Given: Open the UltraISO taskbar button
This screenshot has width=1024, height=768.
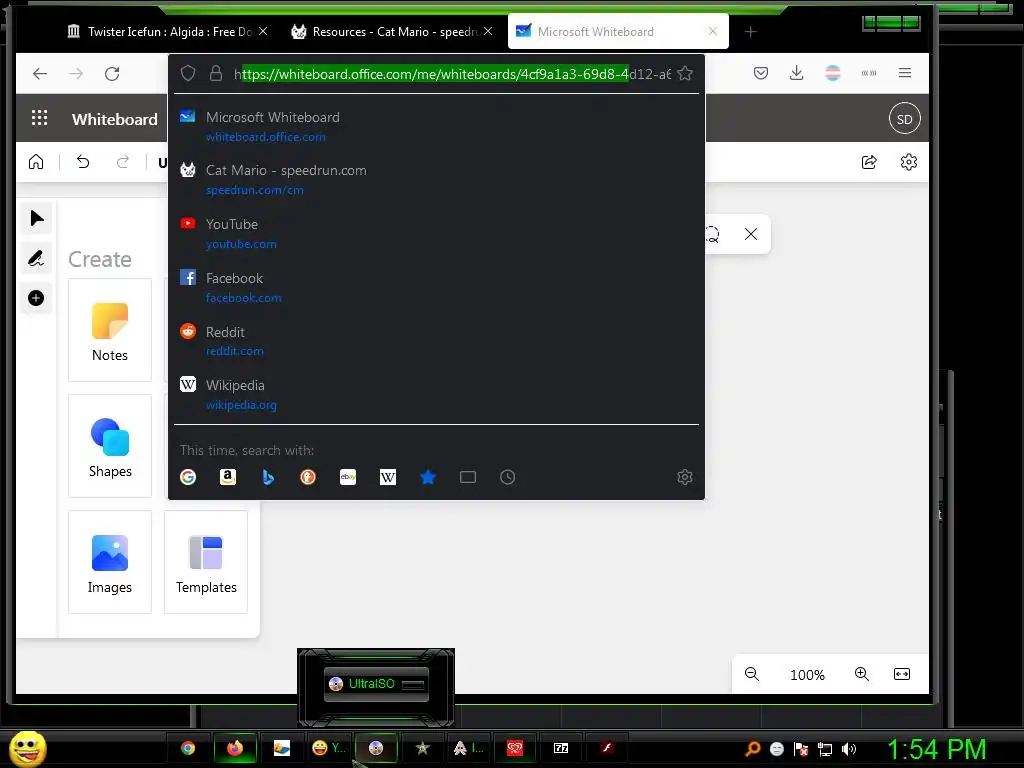Looking at the screenshot, I should [x=376, y=748].
